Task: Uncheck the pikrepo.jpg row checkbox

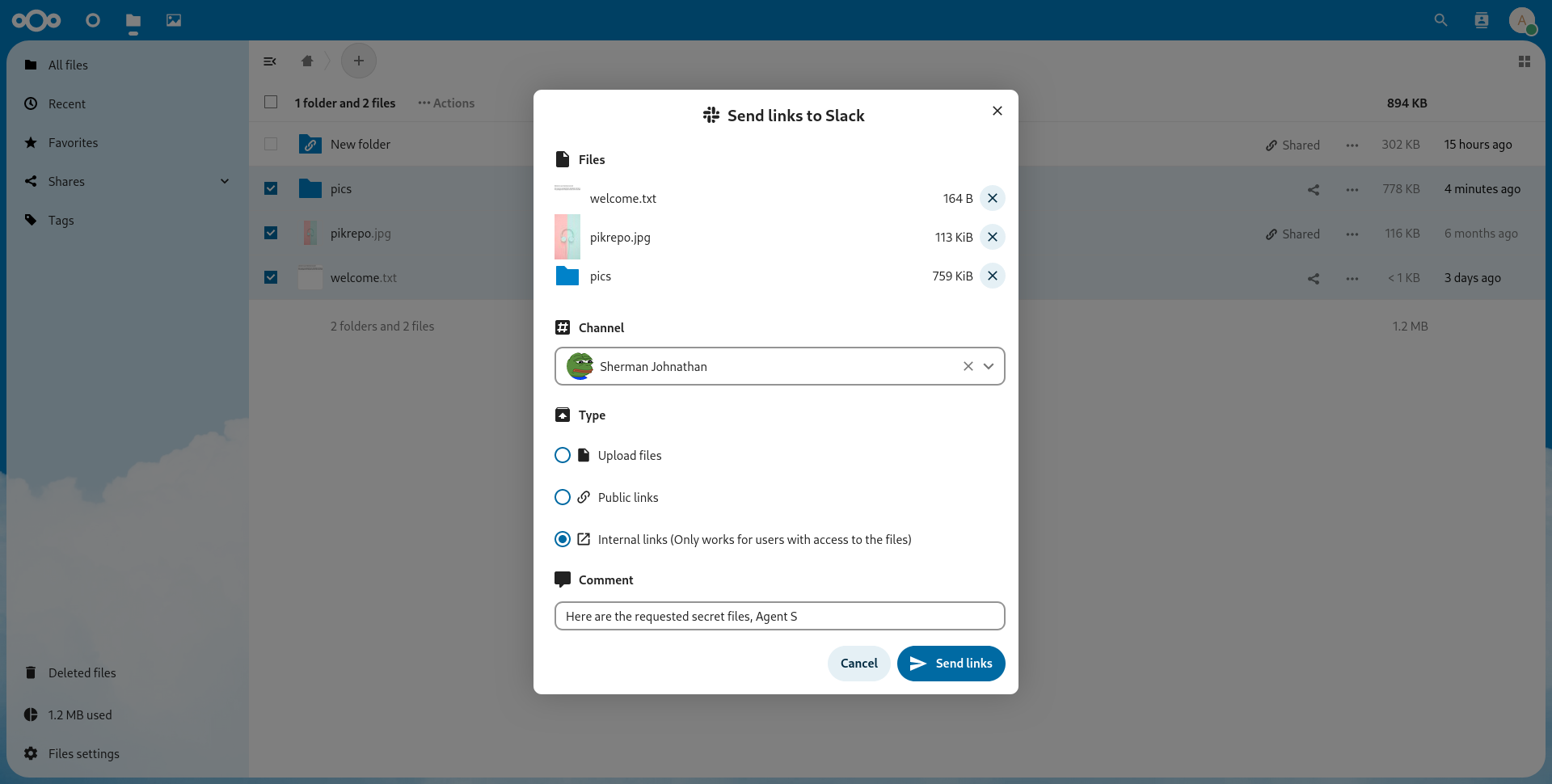Action: (271, 233)
